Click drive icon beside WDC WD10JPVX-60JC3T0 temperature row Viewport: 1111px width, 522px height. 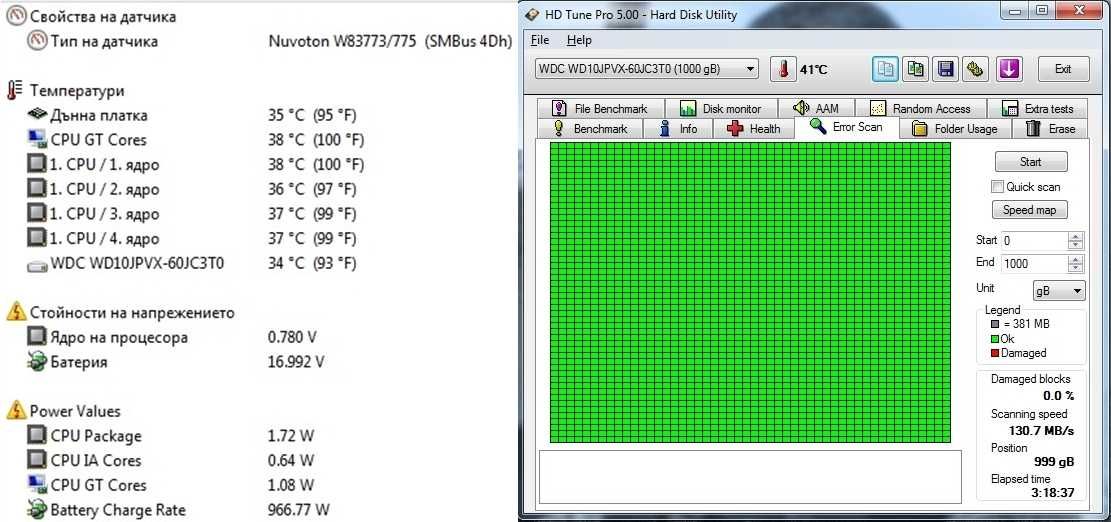coord(37,265)
